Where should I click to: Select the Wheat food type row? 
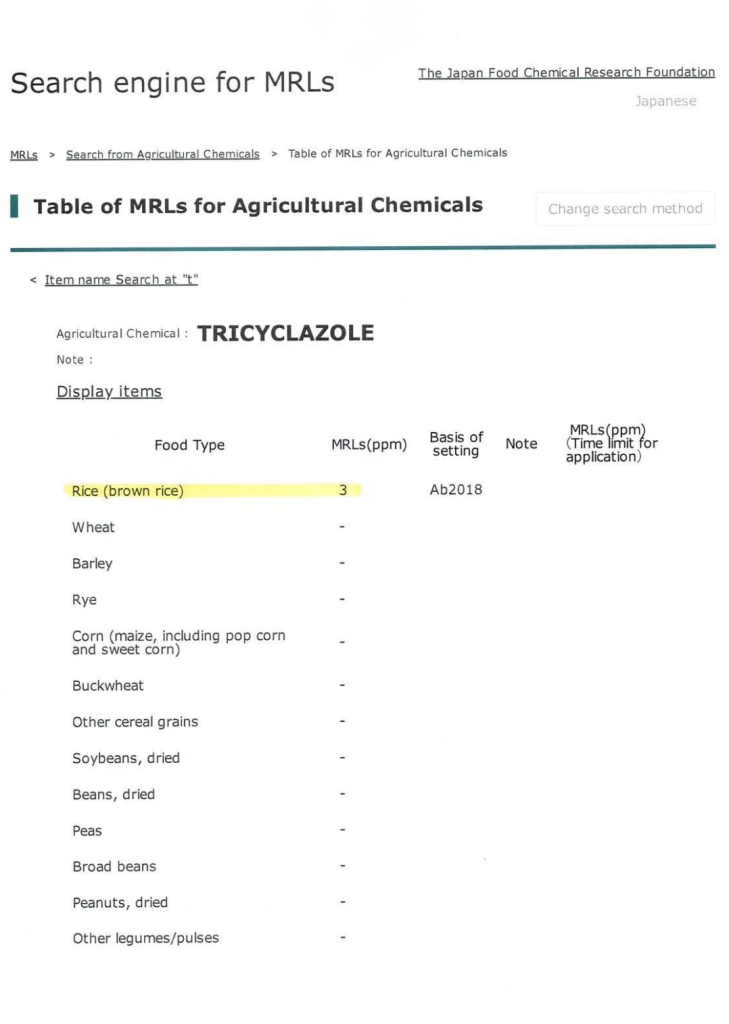pyautogui.click(x=93, y=527)
